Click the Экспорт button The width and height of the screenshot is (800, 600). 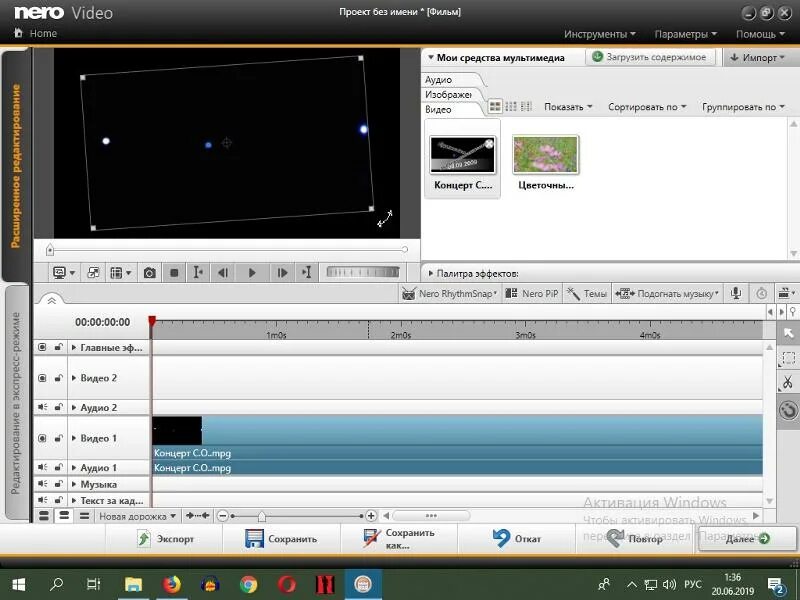[165, 539]
